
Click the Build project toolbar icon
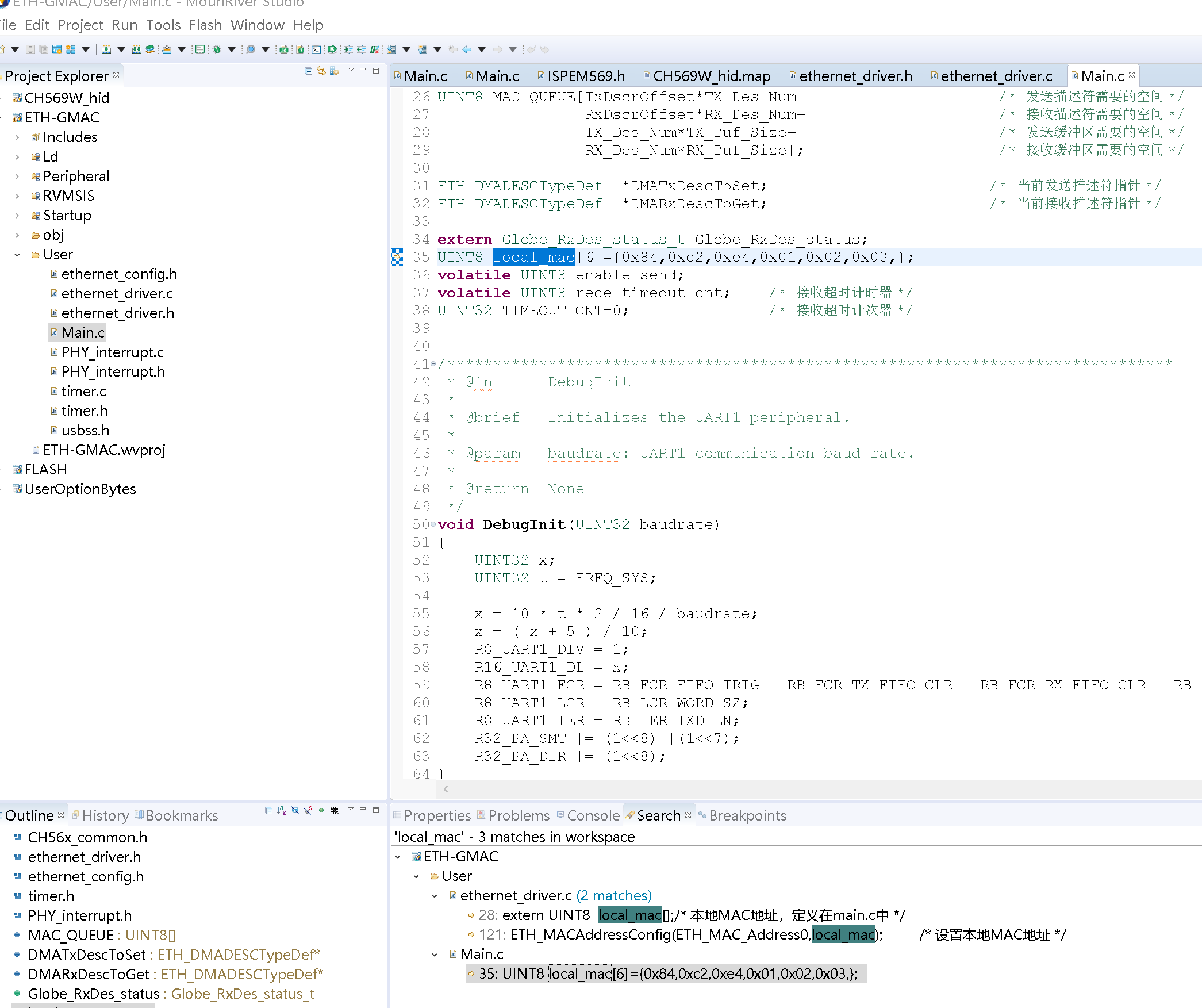tap(106, 49)
